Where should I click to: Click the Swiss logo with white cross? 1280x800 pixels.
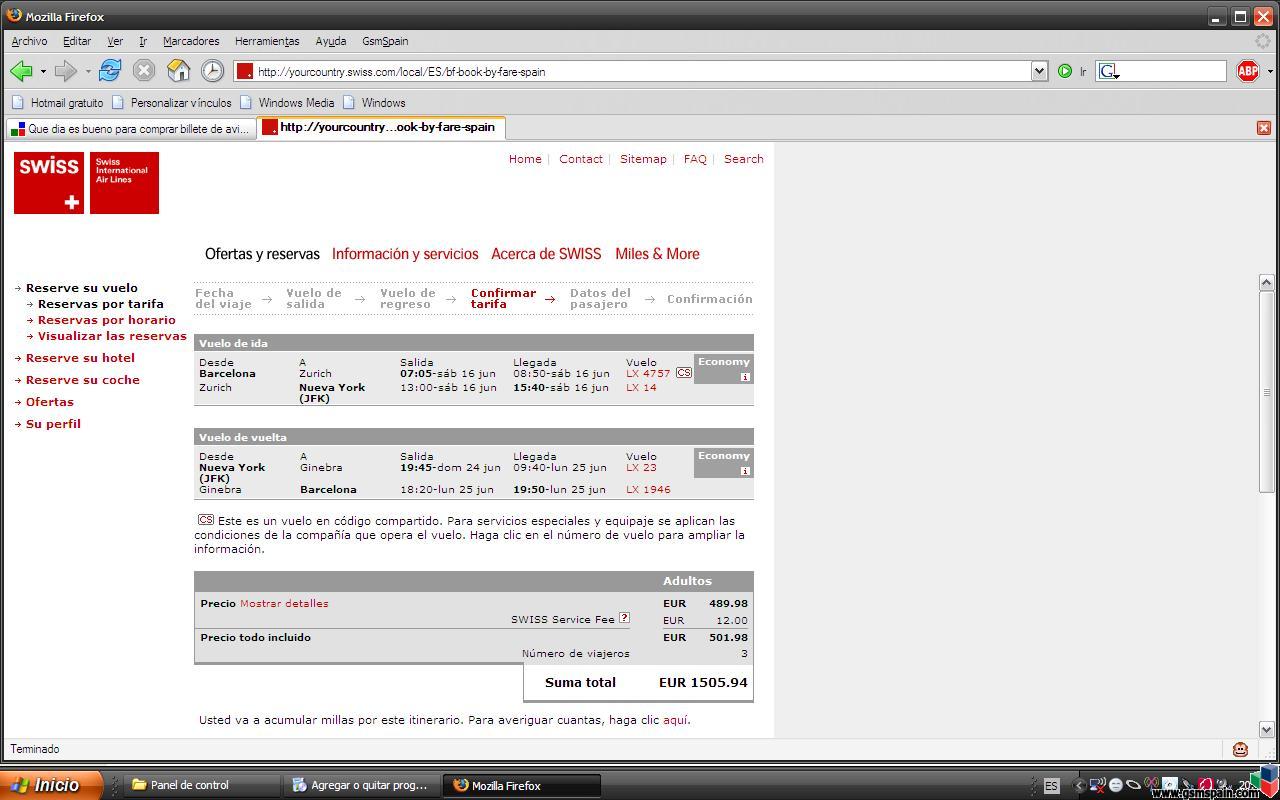pos(49,183)
